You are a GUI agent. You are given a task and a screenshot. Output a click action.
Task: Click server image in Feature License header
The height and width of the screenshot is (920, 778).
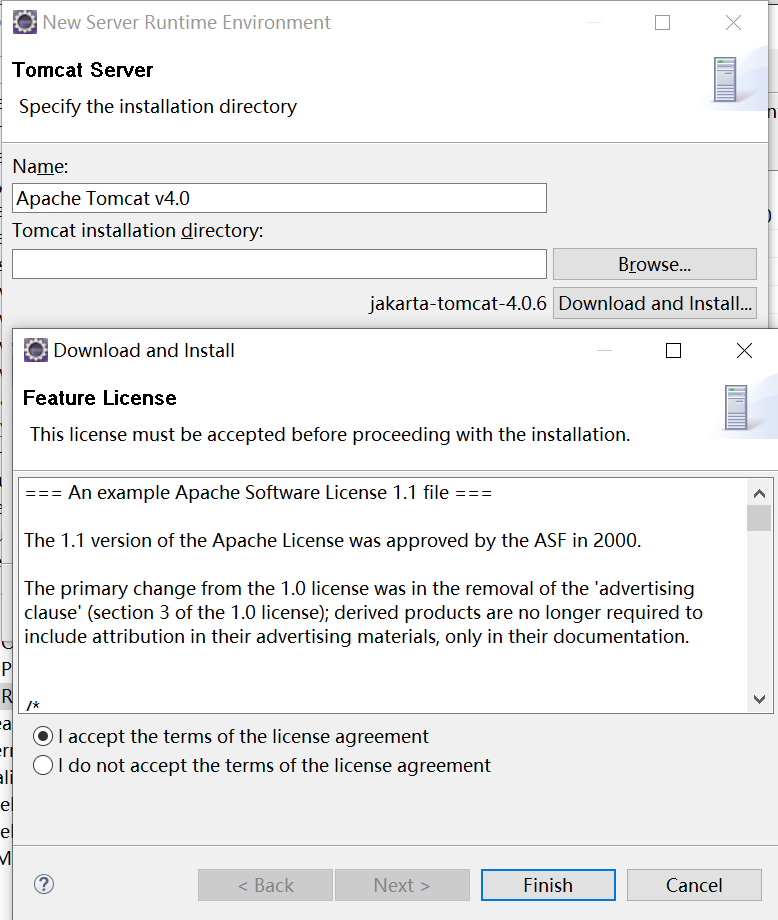[x=736, y=407]
